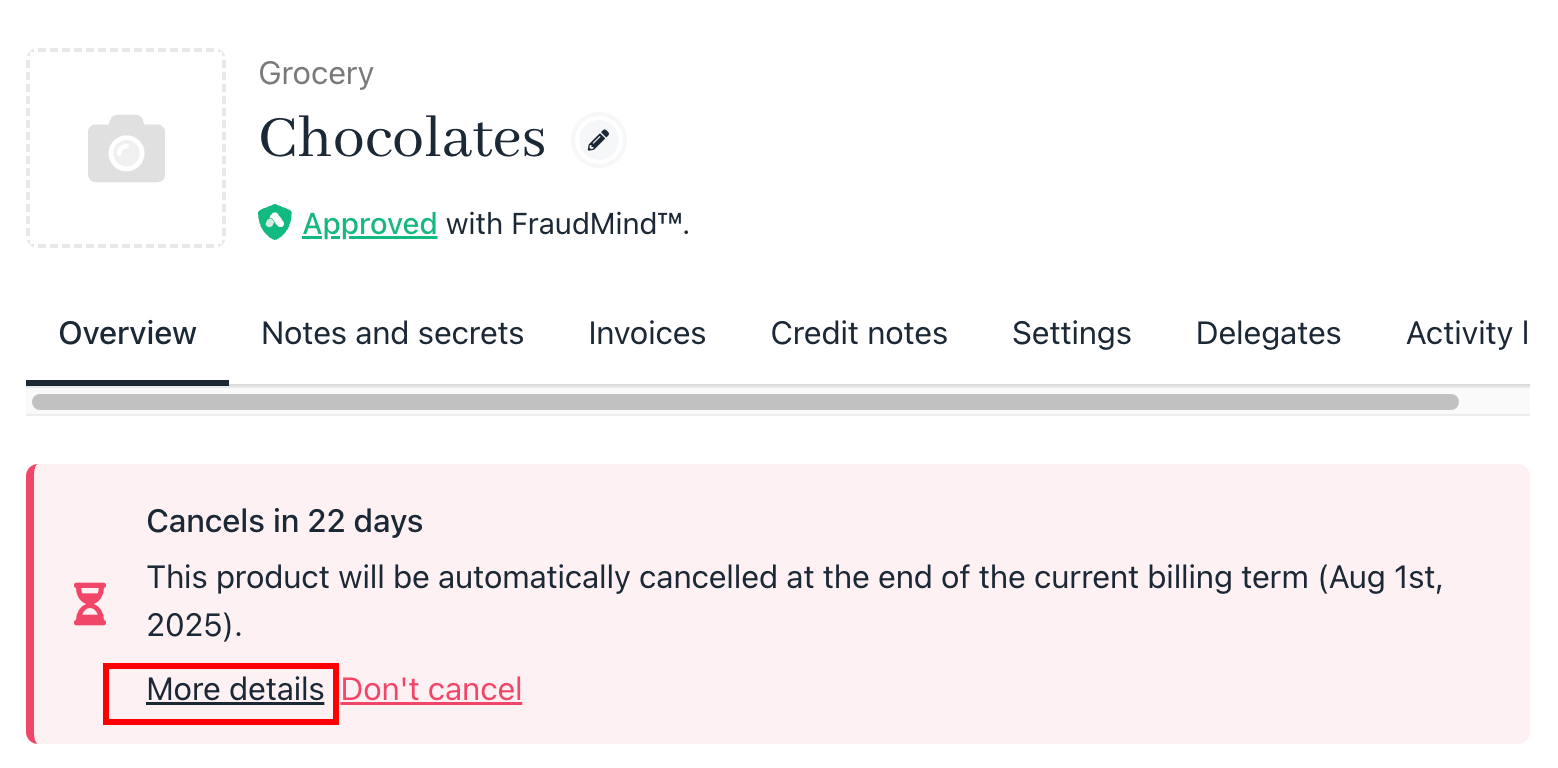Click the green FraudMind shield icon

tap(275, 222)
